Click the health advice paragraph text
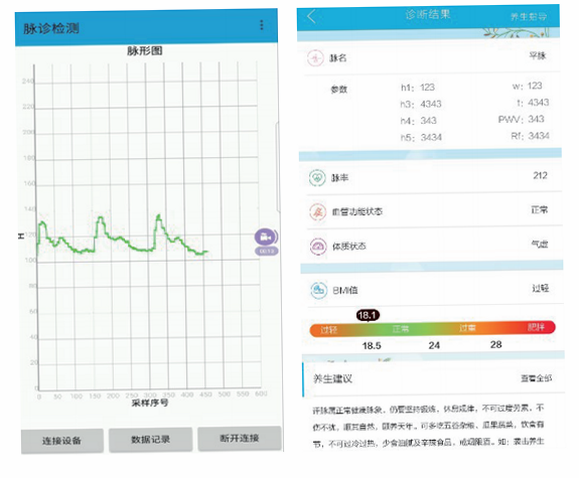The height and width of the screenshot is (478, 579). pos(428,425)
